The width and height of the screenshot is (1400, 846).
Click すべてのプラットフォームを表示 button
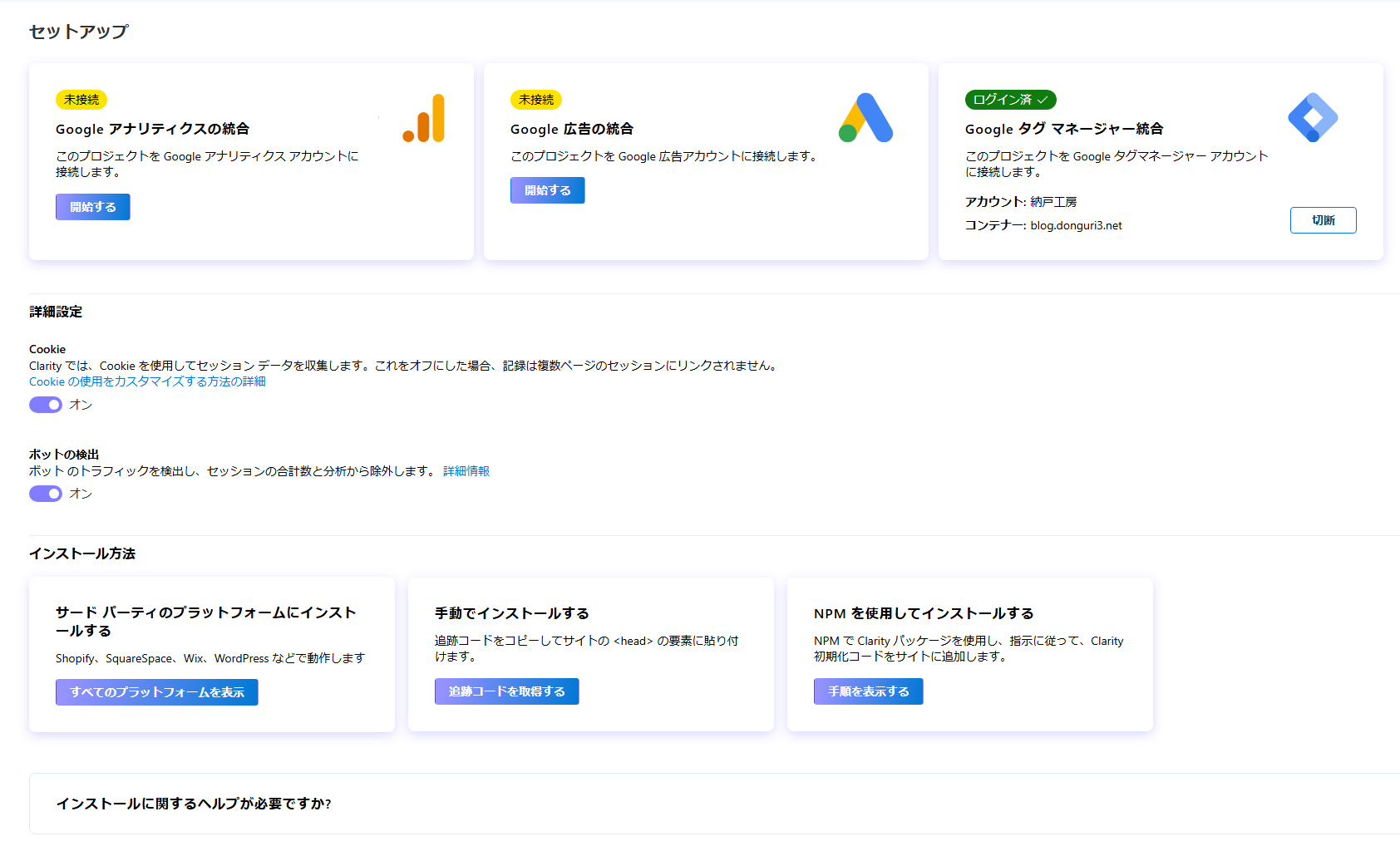(x=157, y=692)
